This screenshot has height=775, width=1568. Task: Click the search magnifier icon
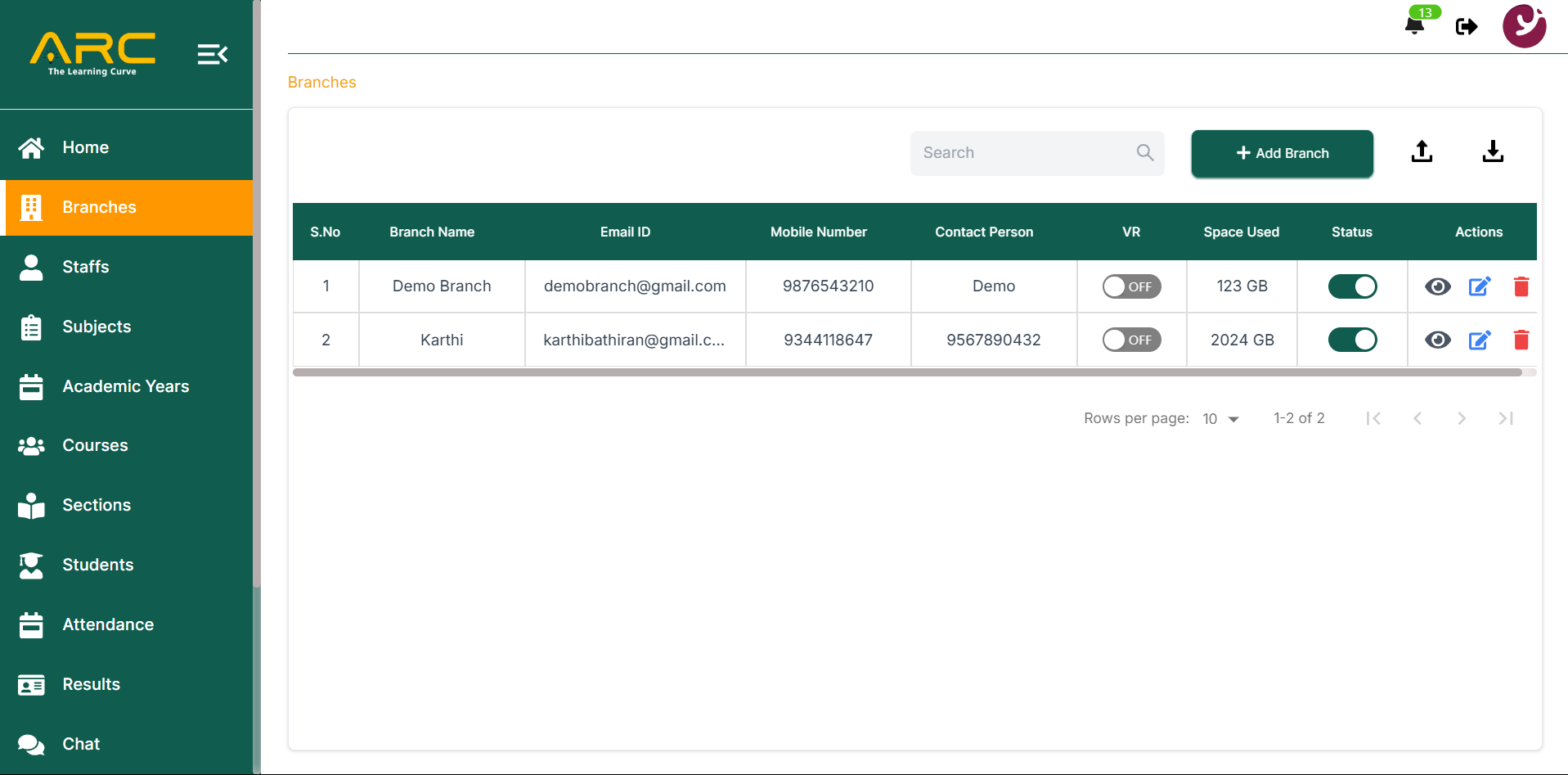tap(1144, 153)
